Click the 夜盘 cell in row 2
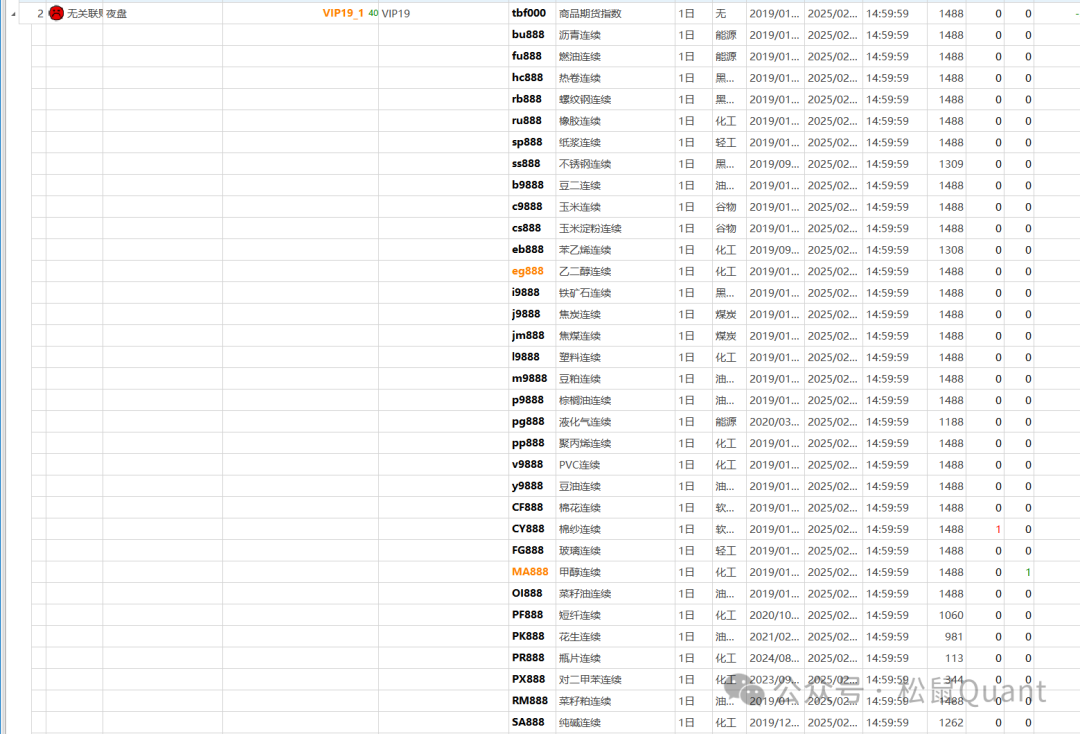 click(117, 14)
